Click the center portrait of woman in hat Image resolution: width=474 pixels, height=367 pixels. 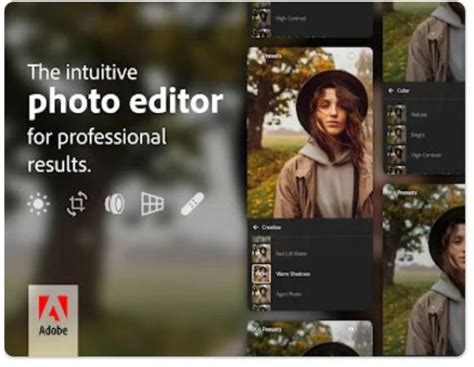pyautogui.click(x=310, y=133)
